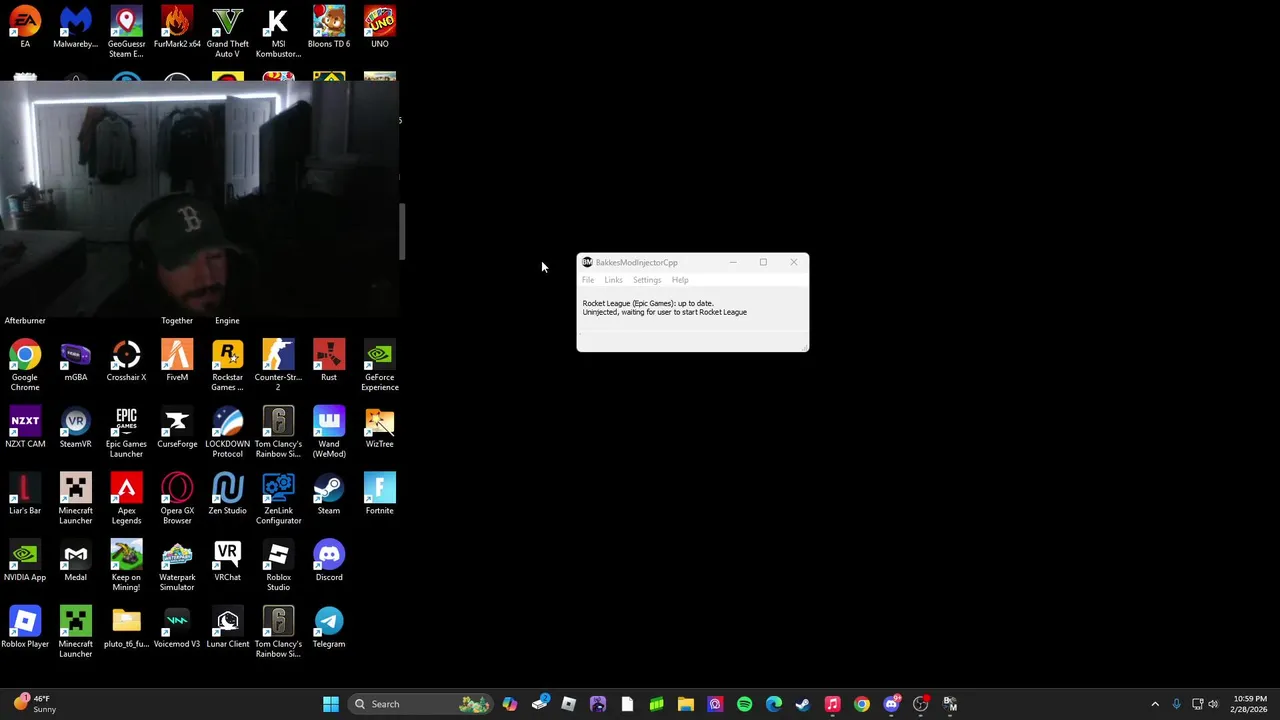Launch Roblox Player desktop shortcut
The height and width of the screenshot is (720, 1280).
(x=25, y=628)
